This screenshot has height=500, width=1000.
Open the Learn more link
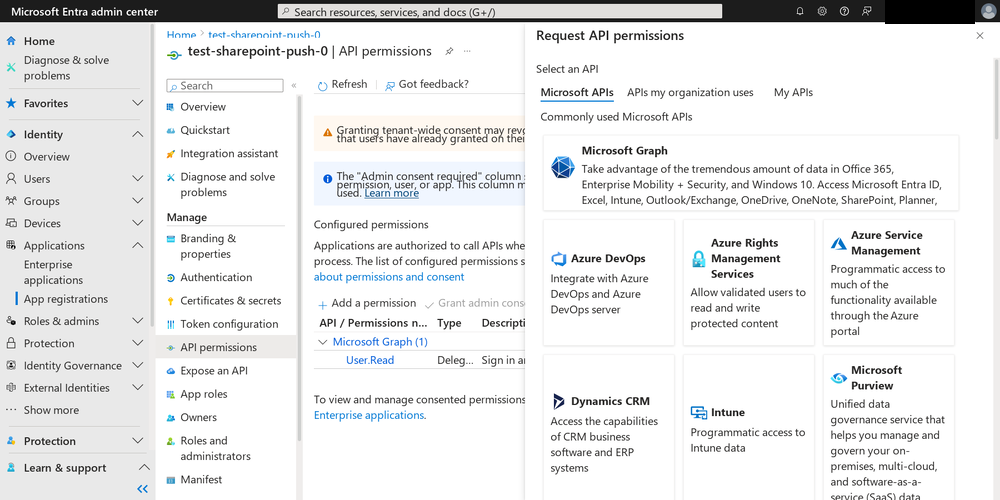pos(392,193)
